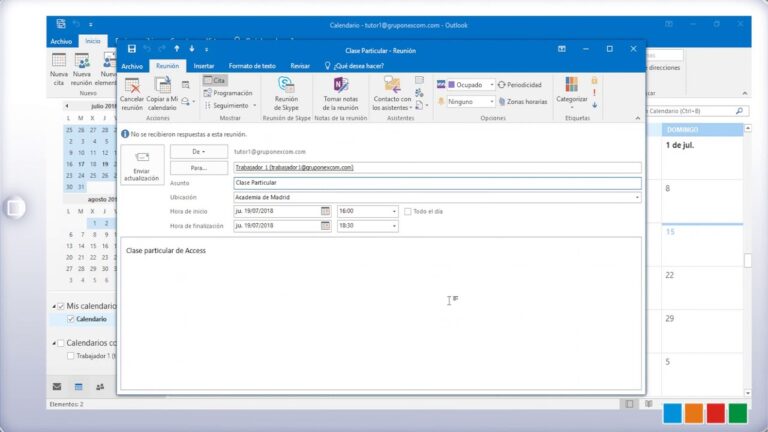768x432 pixels.
Task: Switch to the Insertar tab
Action: pos(204,66)
